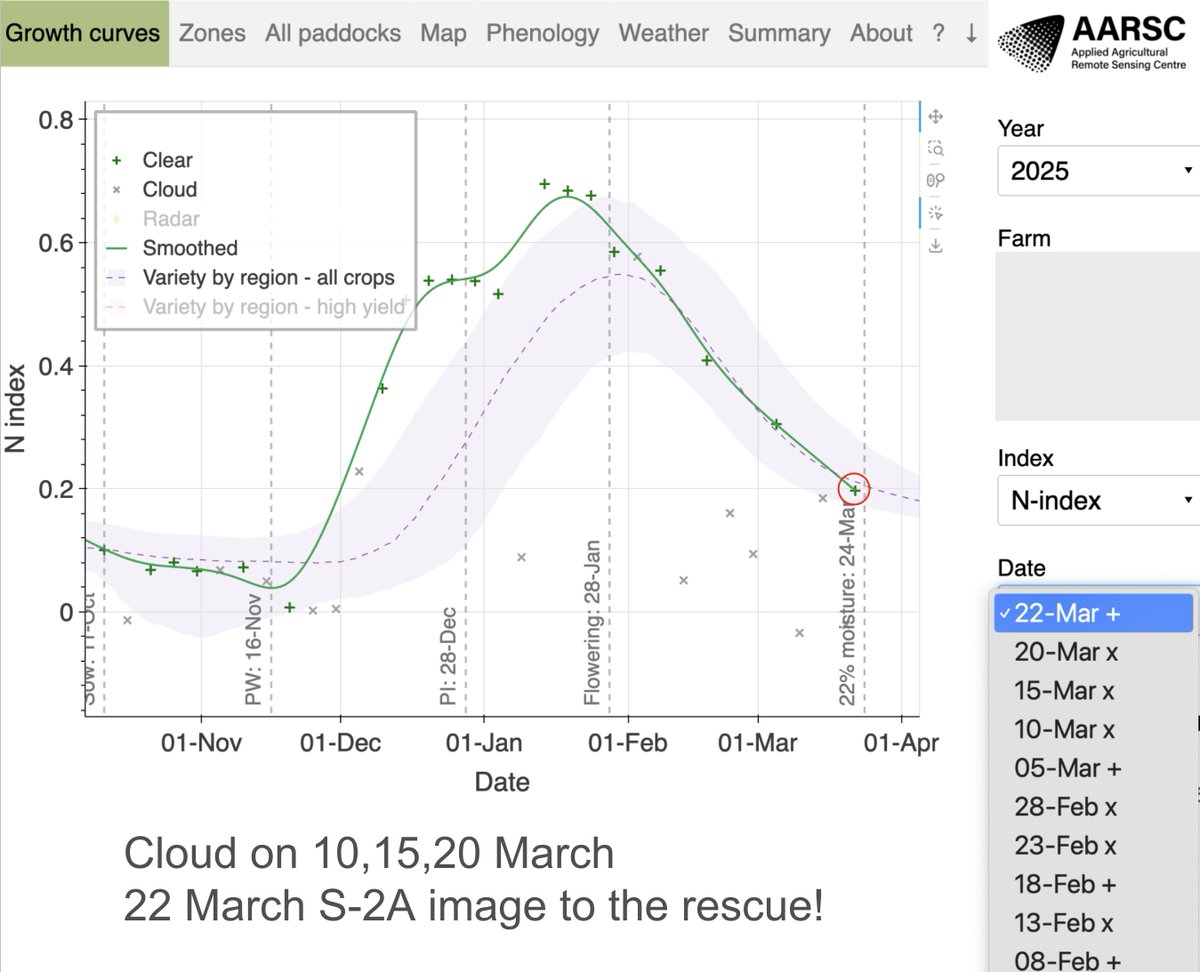Activate the Box Zoom tool
Image resolution: width=1200 pixels, height=972 pixels.
(x=936, y=149)
